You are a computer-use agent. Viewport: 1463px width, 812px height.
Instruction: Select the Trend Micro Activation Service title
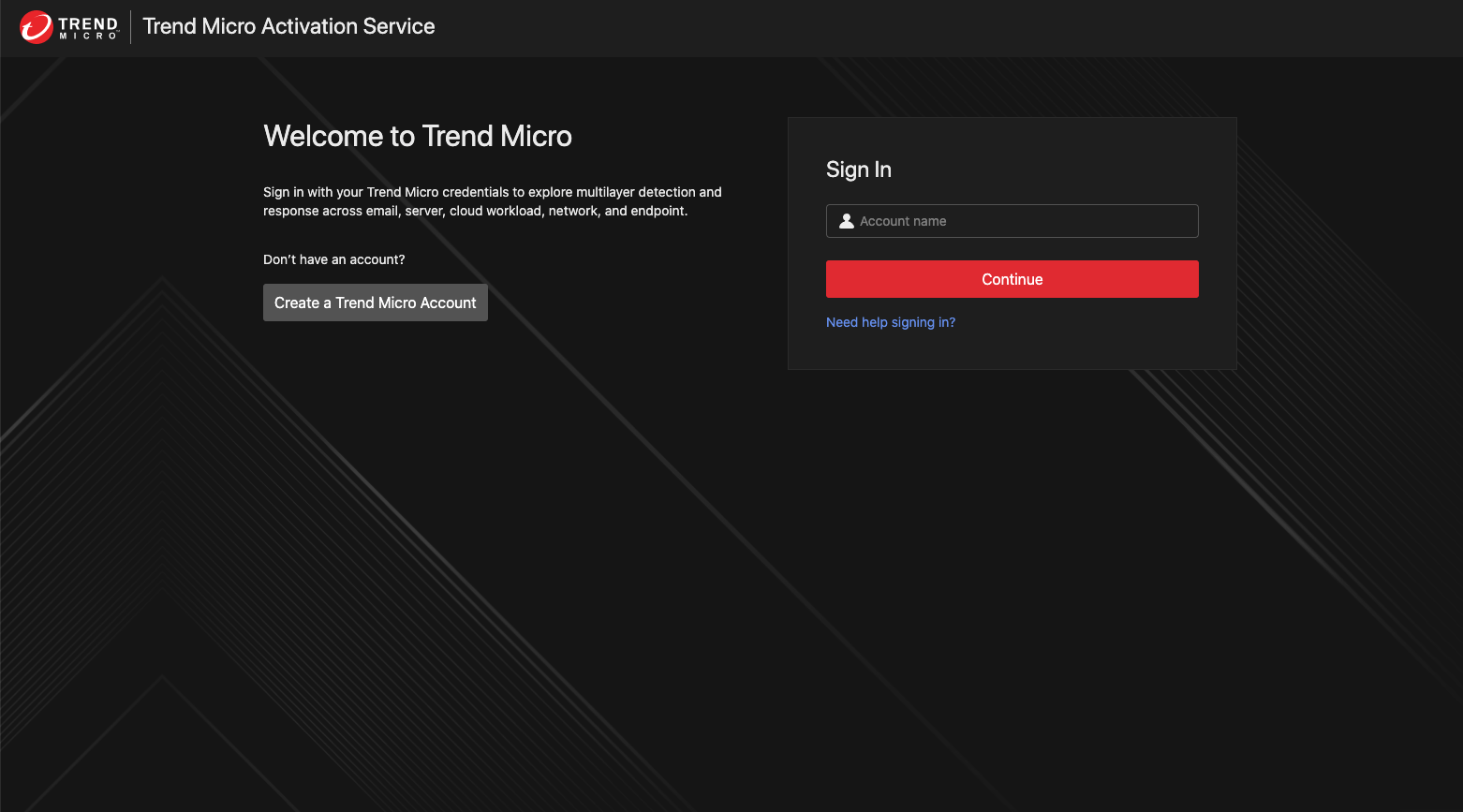(x=288, y=26)
